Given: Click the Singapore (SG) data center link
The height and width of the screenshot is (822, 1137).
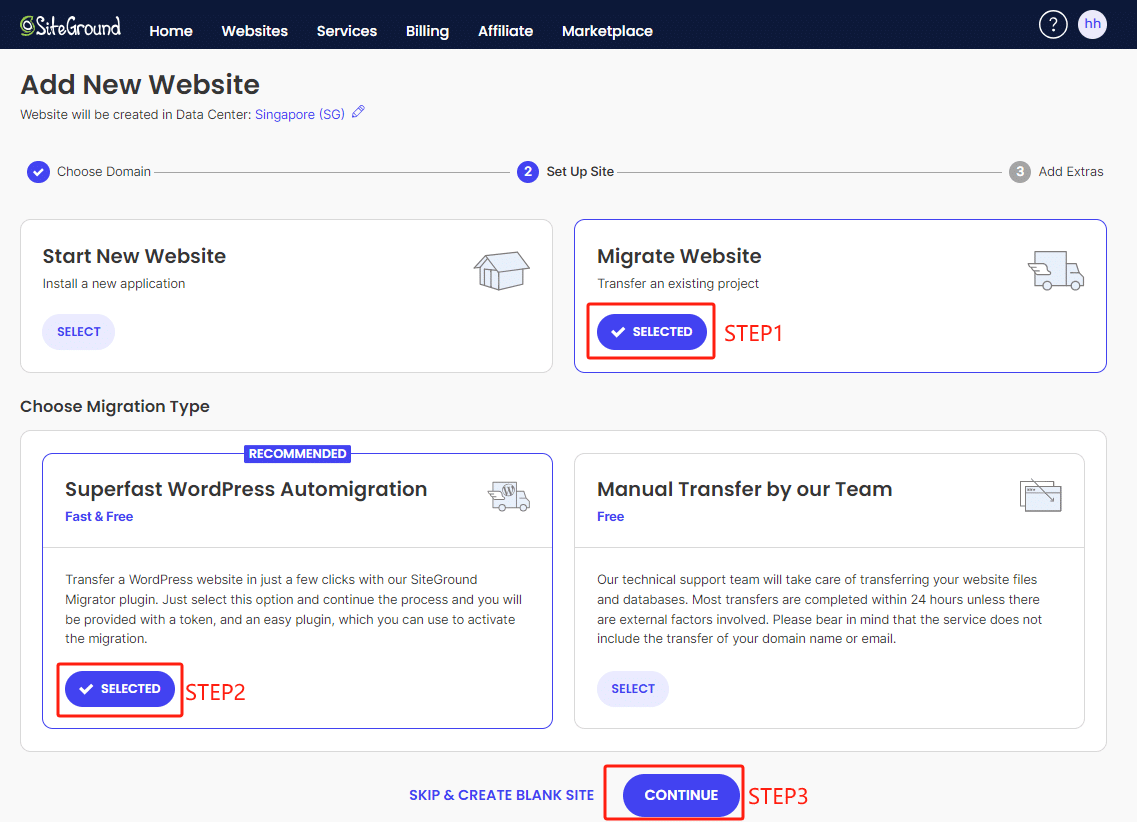Looking at the screenshot, I should [299, 115].
